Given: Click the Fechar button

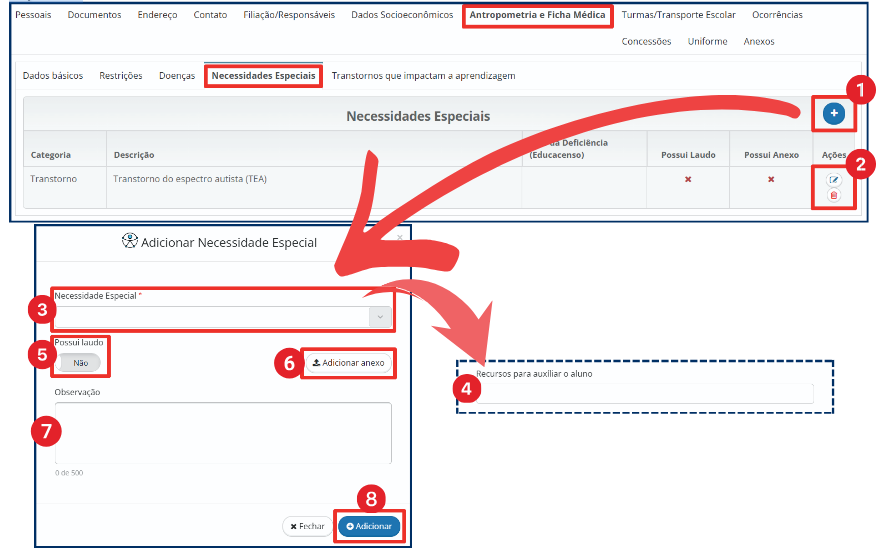Looking at the screenshot, I should pos(306,526).
